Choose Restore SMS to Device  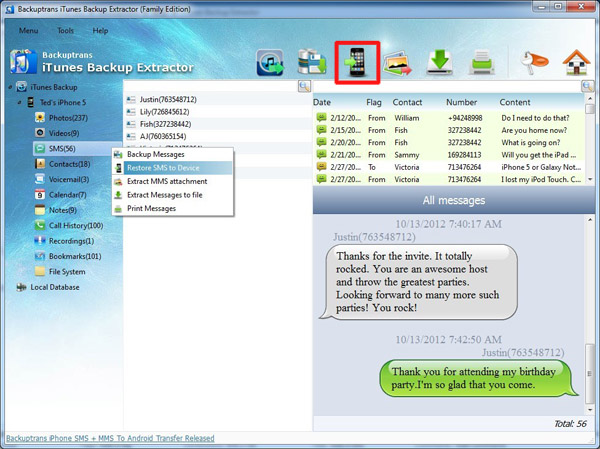173,168
